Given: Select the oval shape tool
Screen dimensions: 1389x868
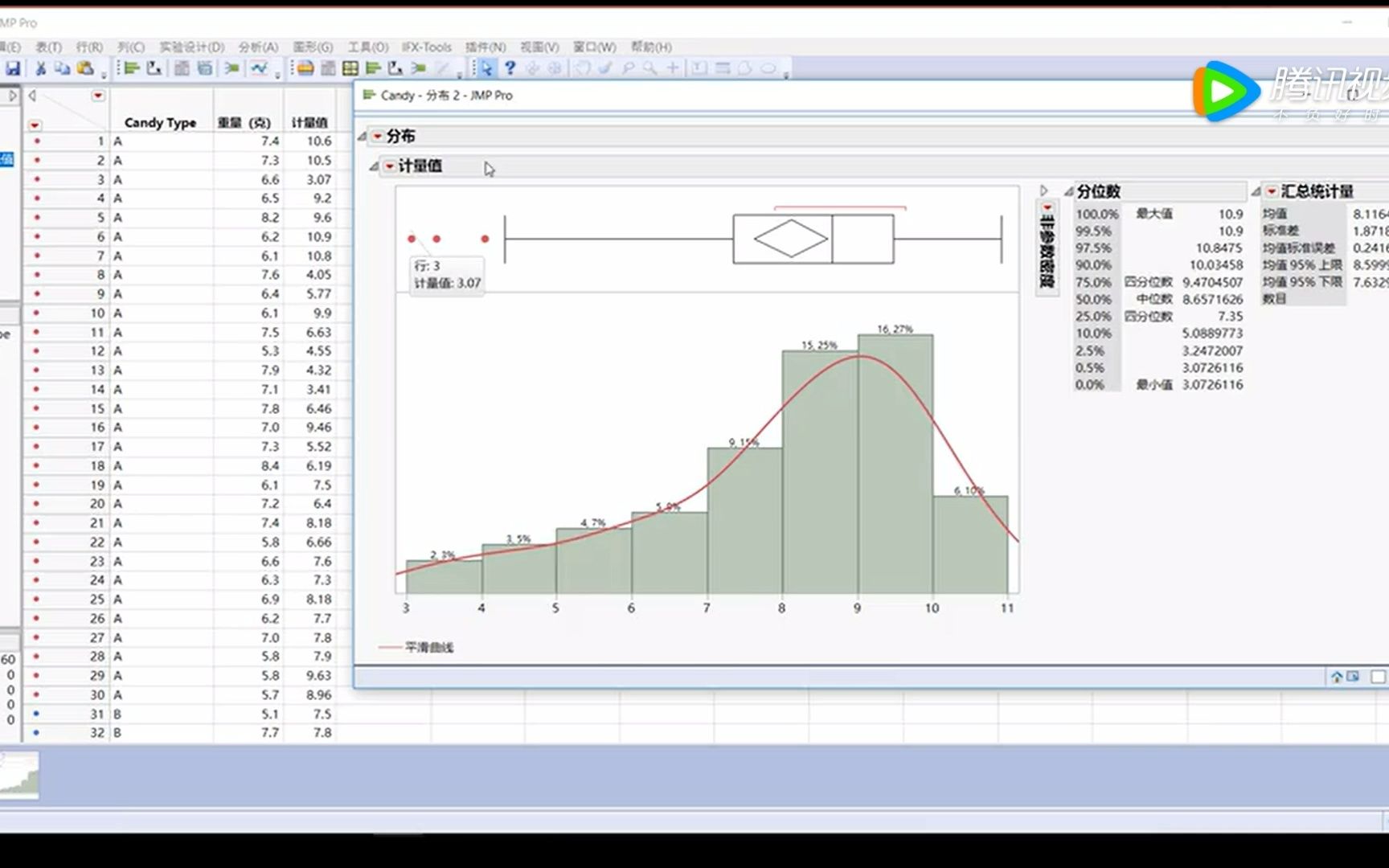Looking at the screenshot, I should (768, 69).
